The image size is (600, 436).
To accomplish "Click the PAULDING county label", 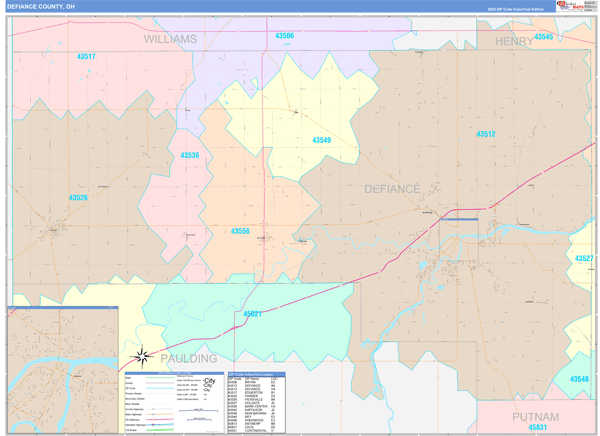I will (x=188, y=358).
